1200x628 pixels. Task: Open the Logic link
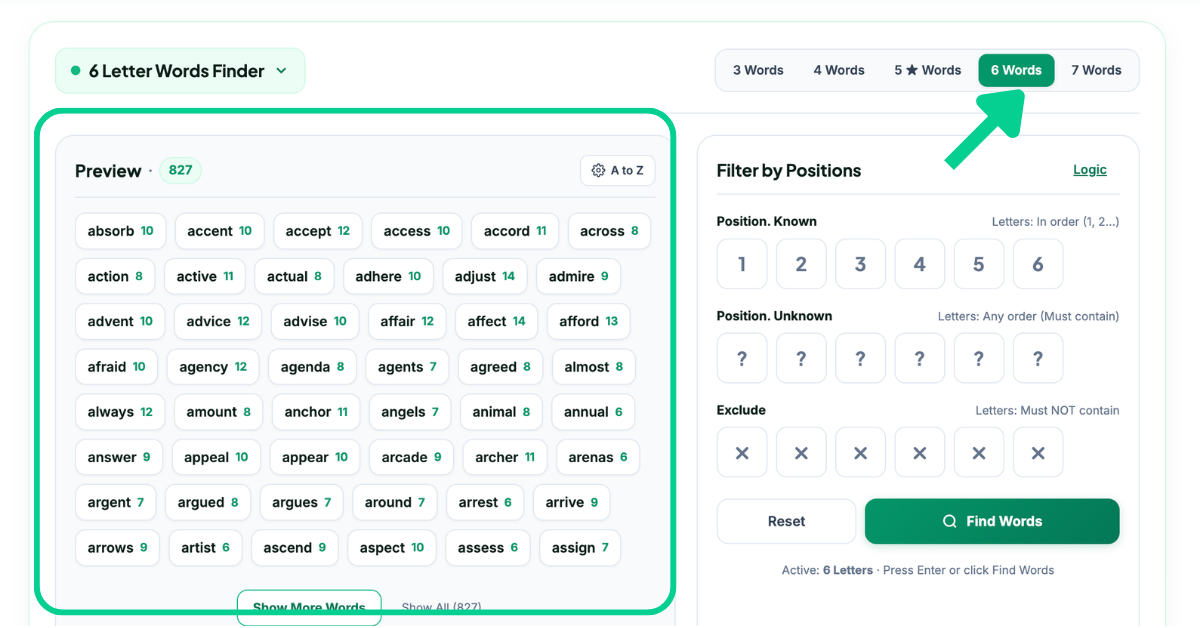[1090, 170]
